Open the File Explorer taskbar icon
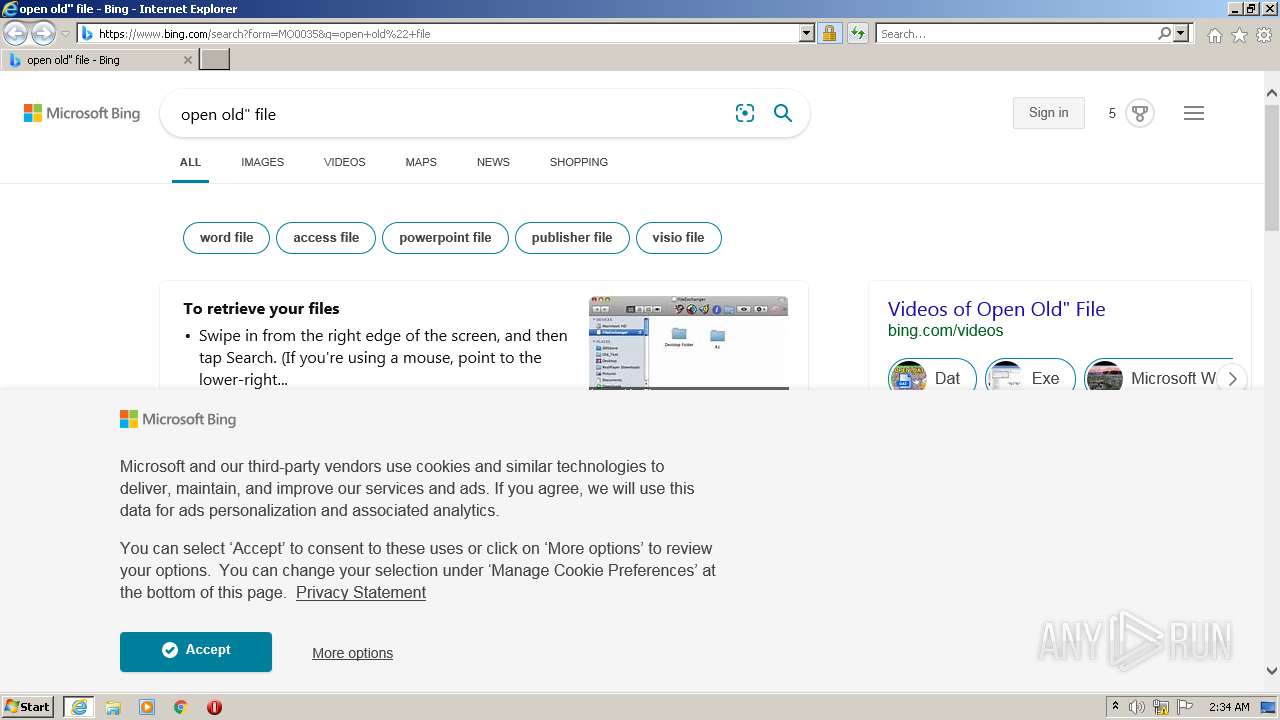Viewport: 1280px width, 720px height. 113,707
